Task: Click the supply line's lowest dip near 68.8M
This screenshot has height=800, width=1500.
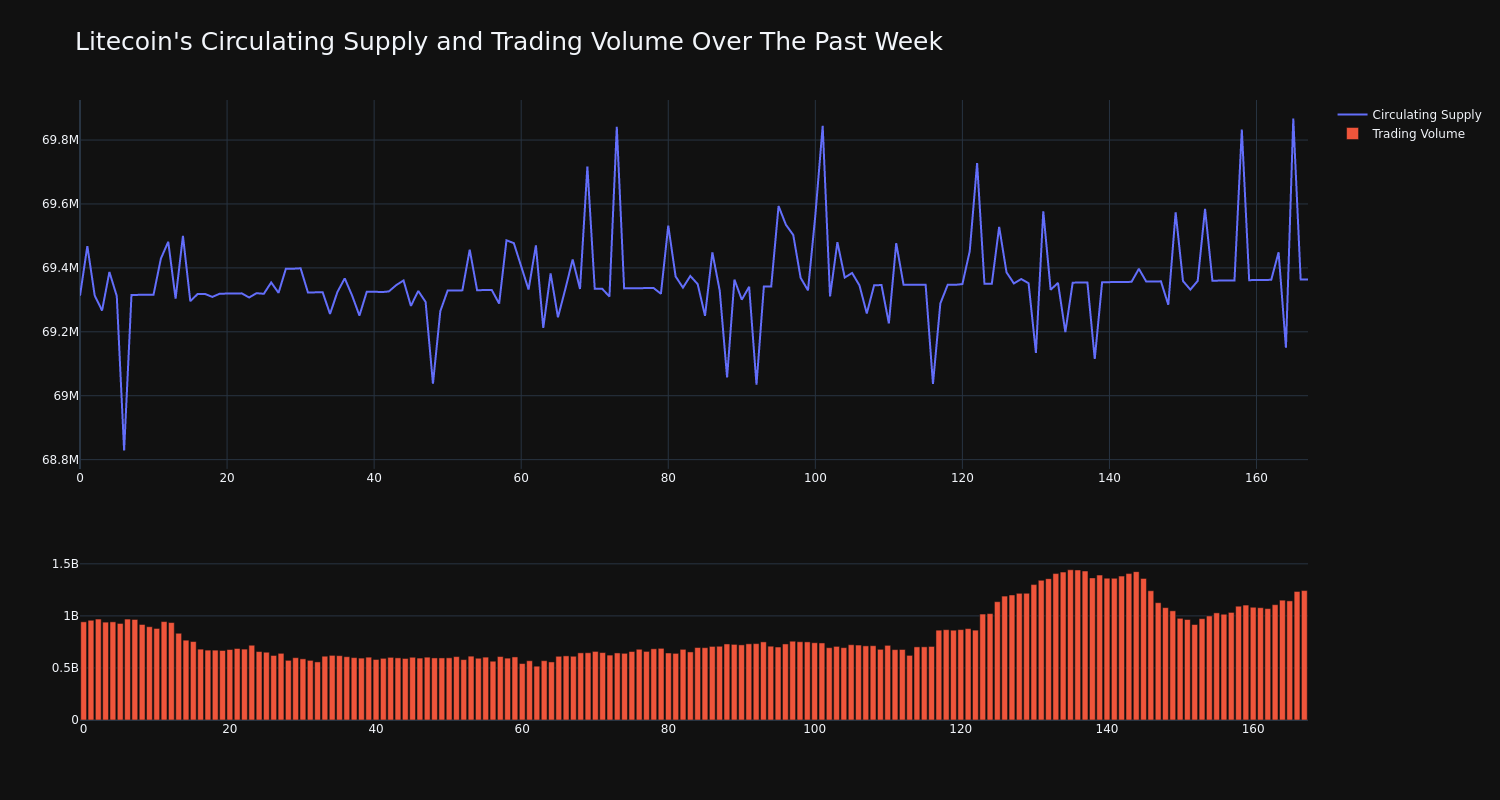Action: coord(124,449)
